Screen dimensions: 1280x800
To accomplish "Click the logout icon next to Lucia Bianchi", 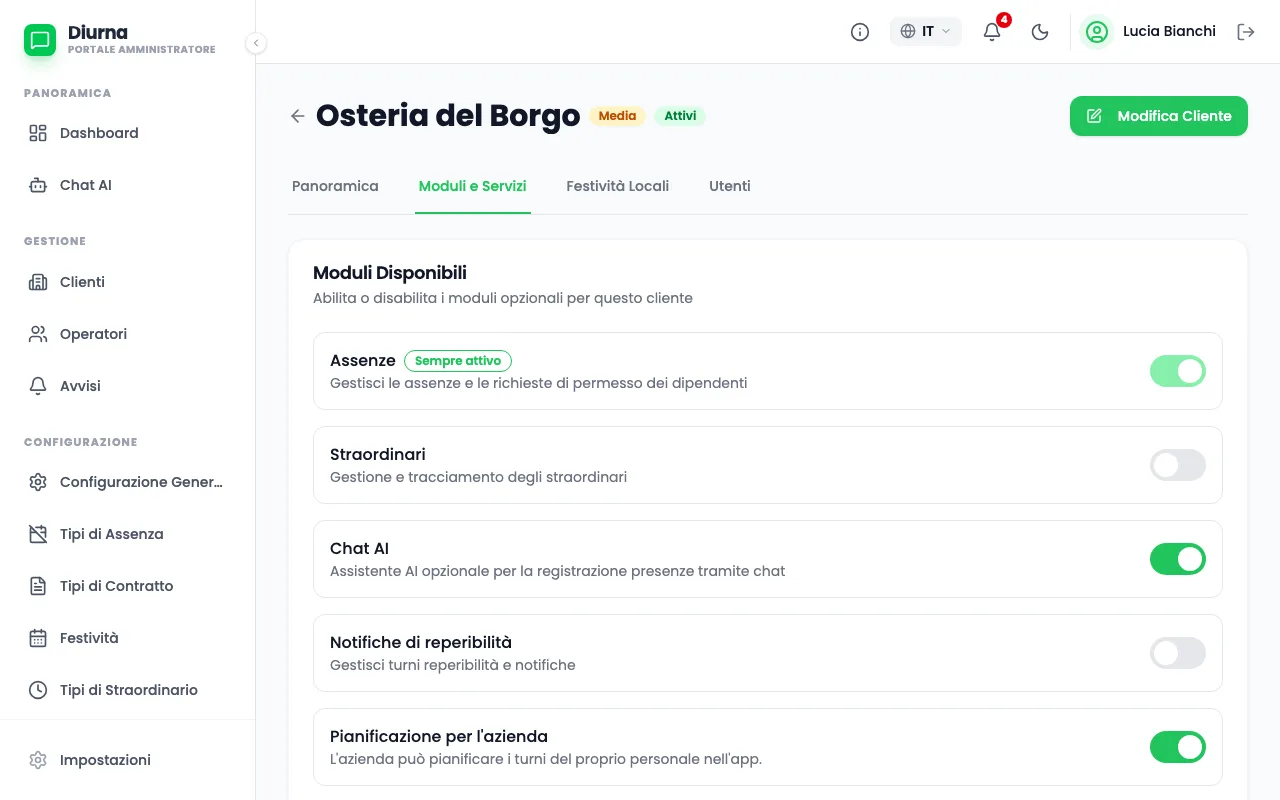I will point(1246,32).
